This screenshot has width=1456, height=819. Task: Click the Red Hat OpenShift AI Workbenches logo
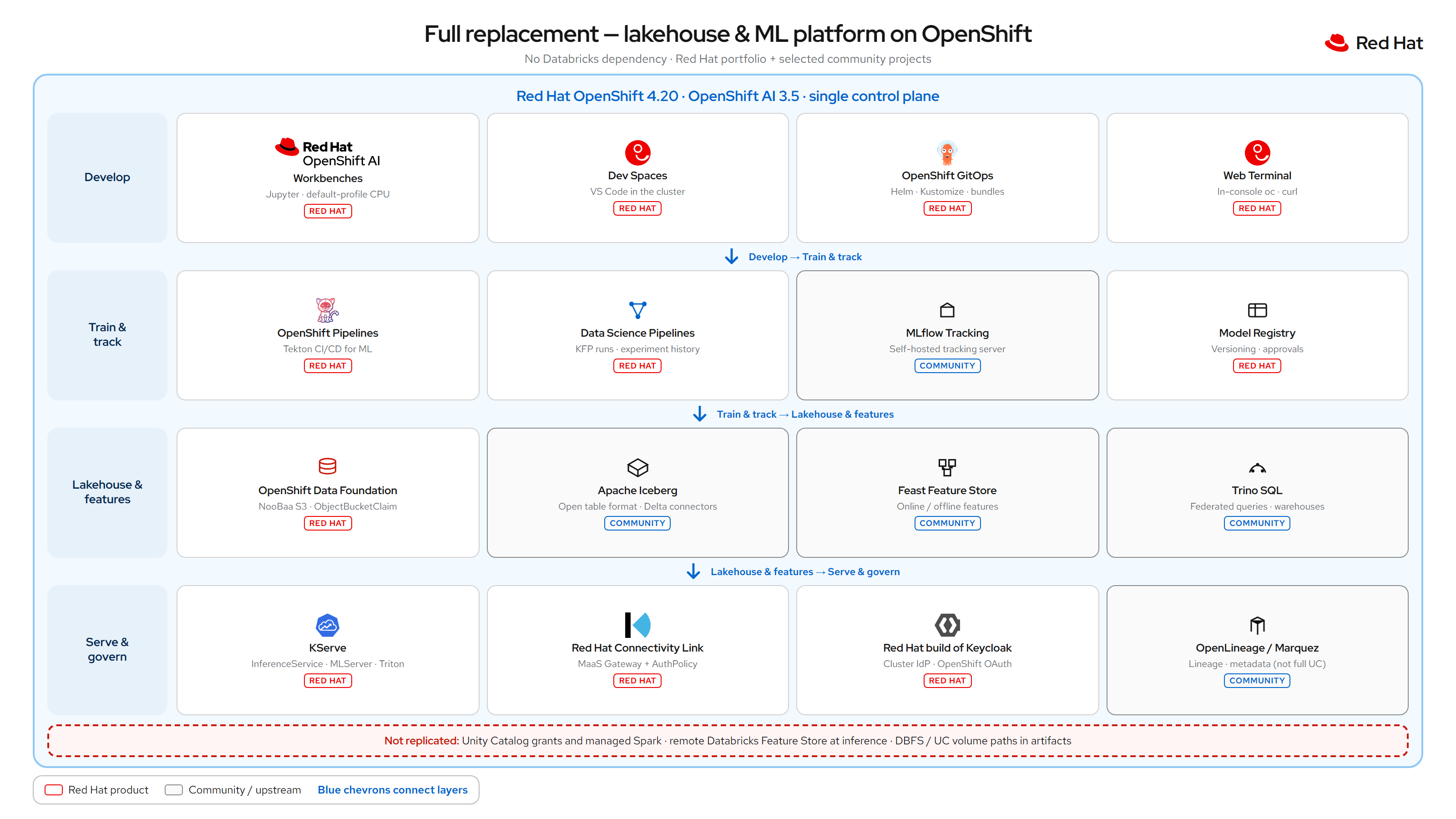pos(327,152)
